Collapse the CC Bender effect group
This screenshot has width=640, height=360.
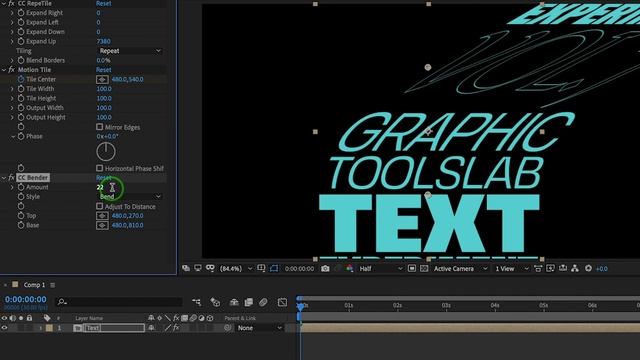[x=4, y=178]
